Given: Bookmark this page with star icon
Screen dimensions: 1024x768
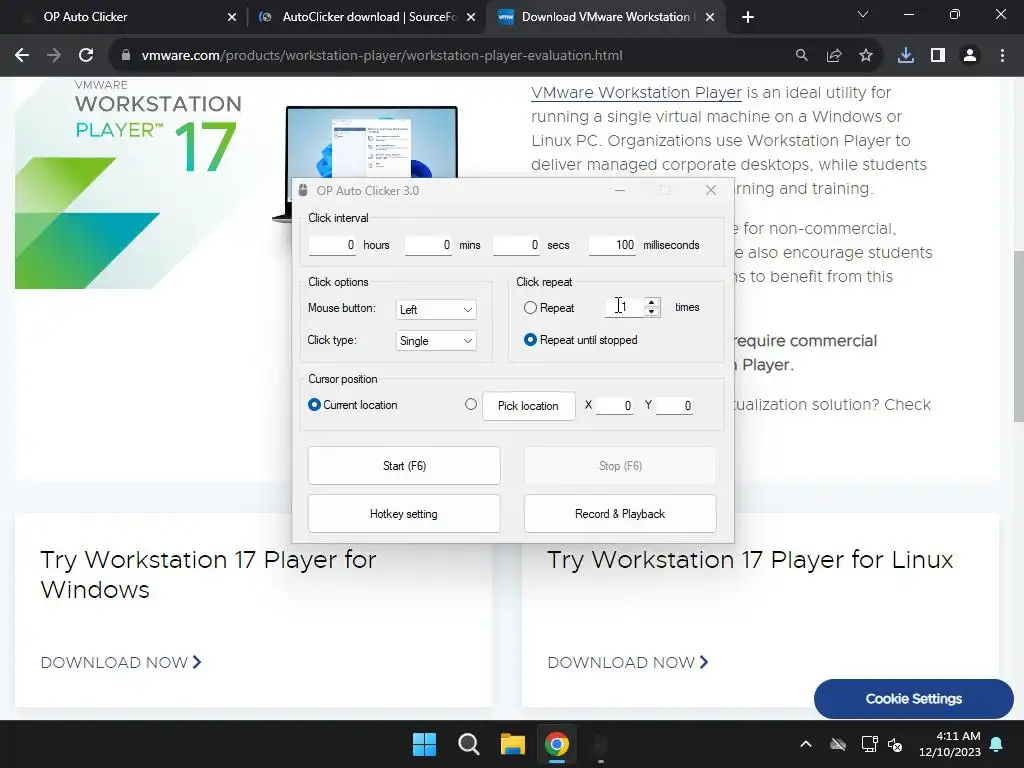Looking at the screenshot, I should (x=866, y=56).
